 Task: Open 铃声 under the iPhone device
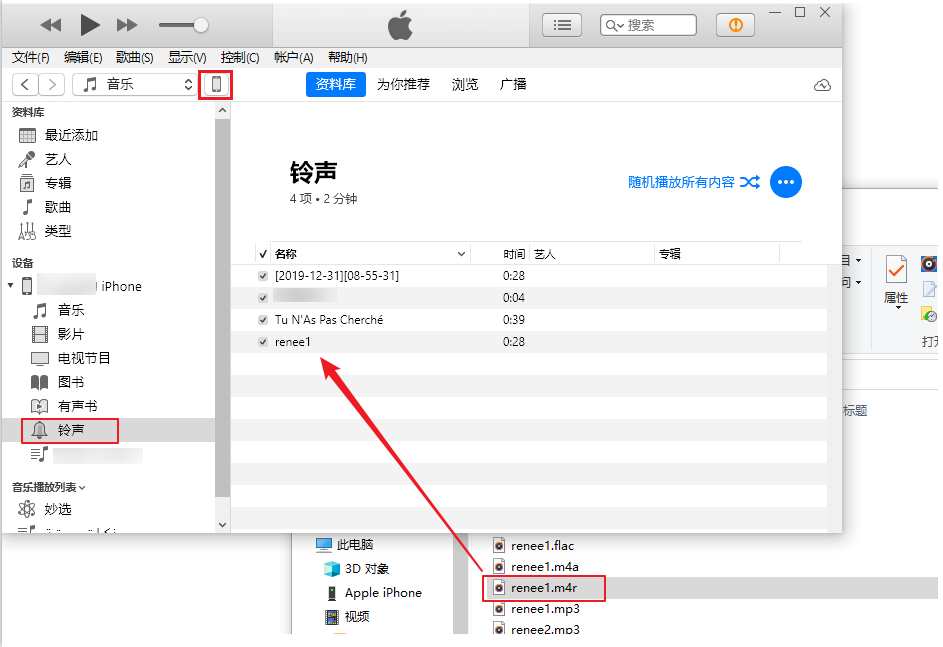click(x=70, y=431)
